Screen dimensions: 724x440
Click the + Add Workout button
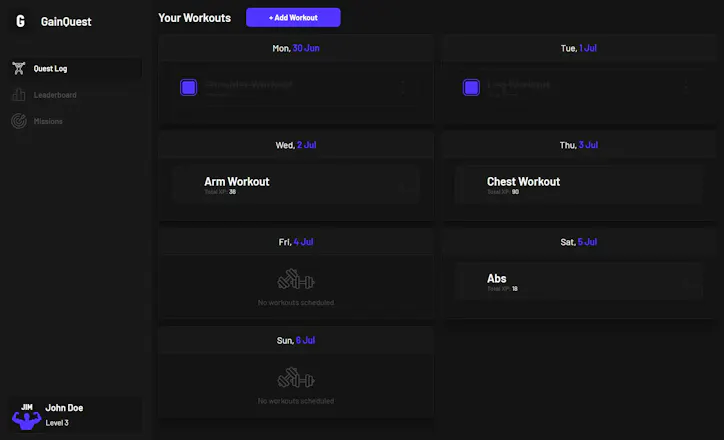293,18
